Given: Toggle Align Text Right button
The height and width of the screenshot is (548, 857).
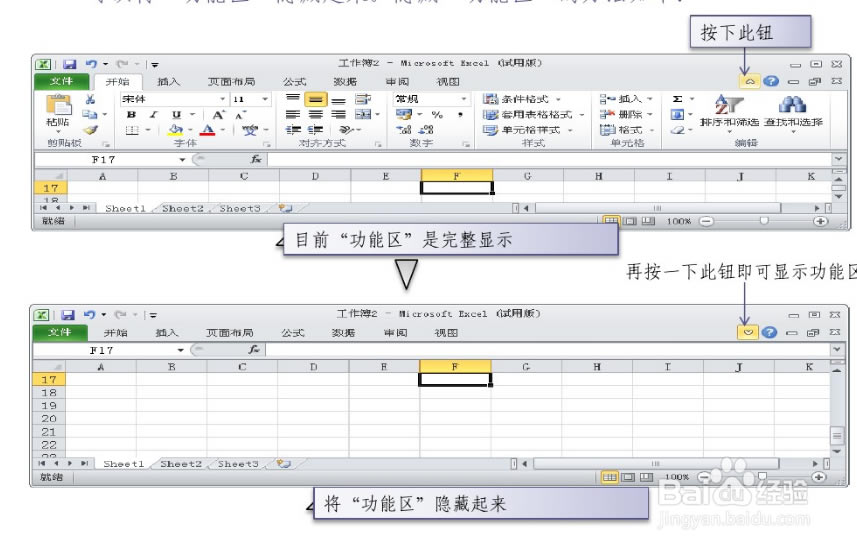Looking at the screenshot, I should (339, 114).
